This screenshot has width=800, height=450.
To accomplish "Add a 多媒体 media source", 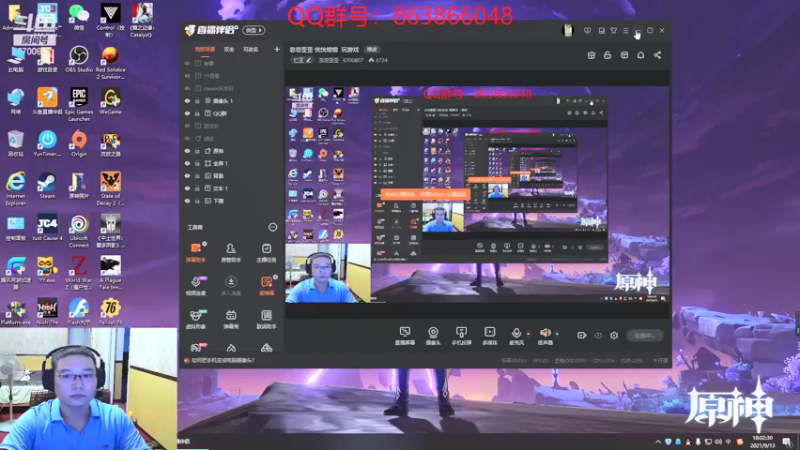I will (490, 336).
